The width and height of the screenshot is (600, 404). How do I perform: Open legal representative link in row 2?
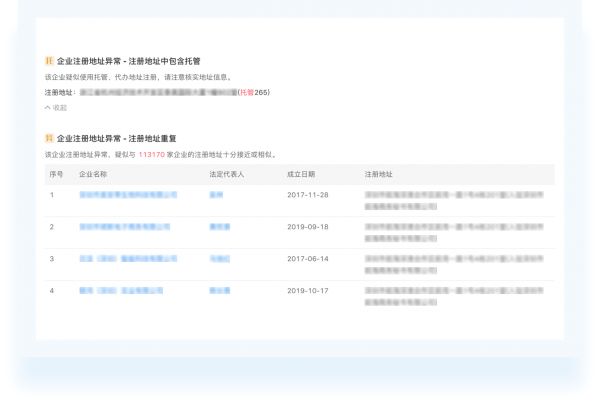pyautogui.click(x=219, y=227)
